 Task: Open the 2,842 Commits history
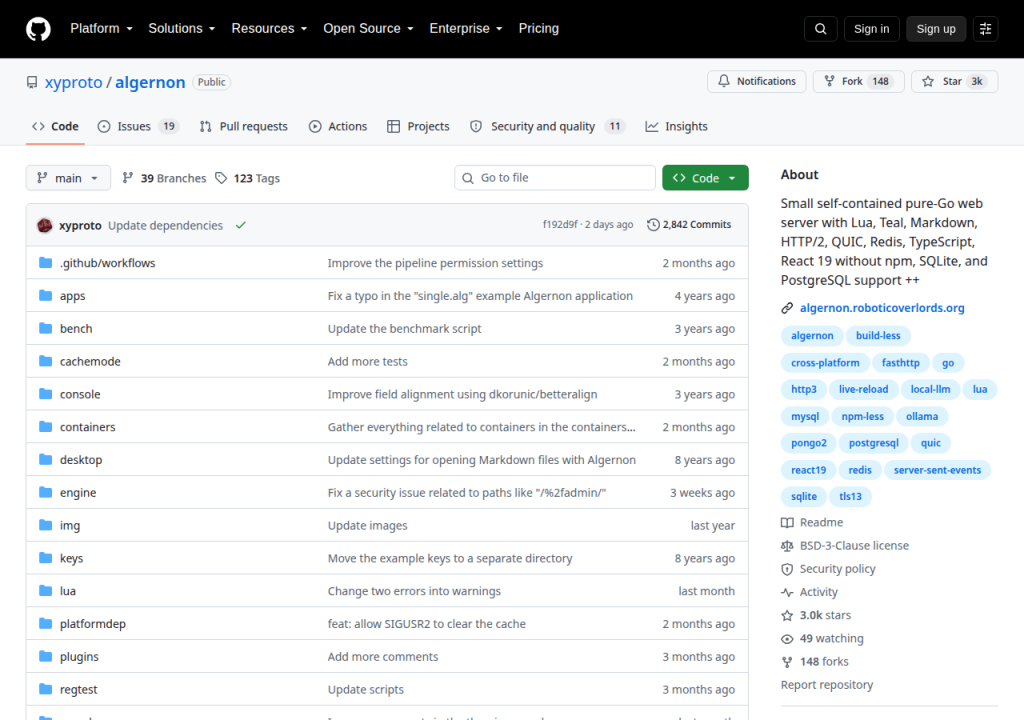click(689, 225)
